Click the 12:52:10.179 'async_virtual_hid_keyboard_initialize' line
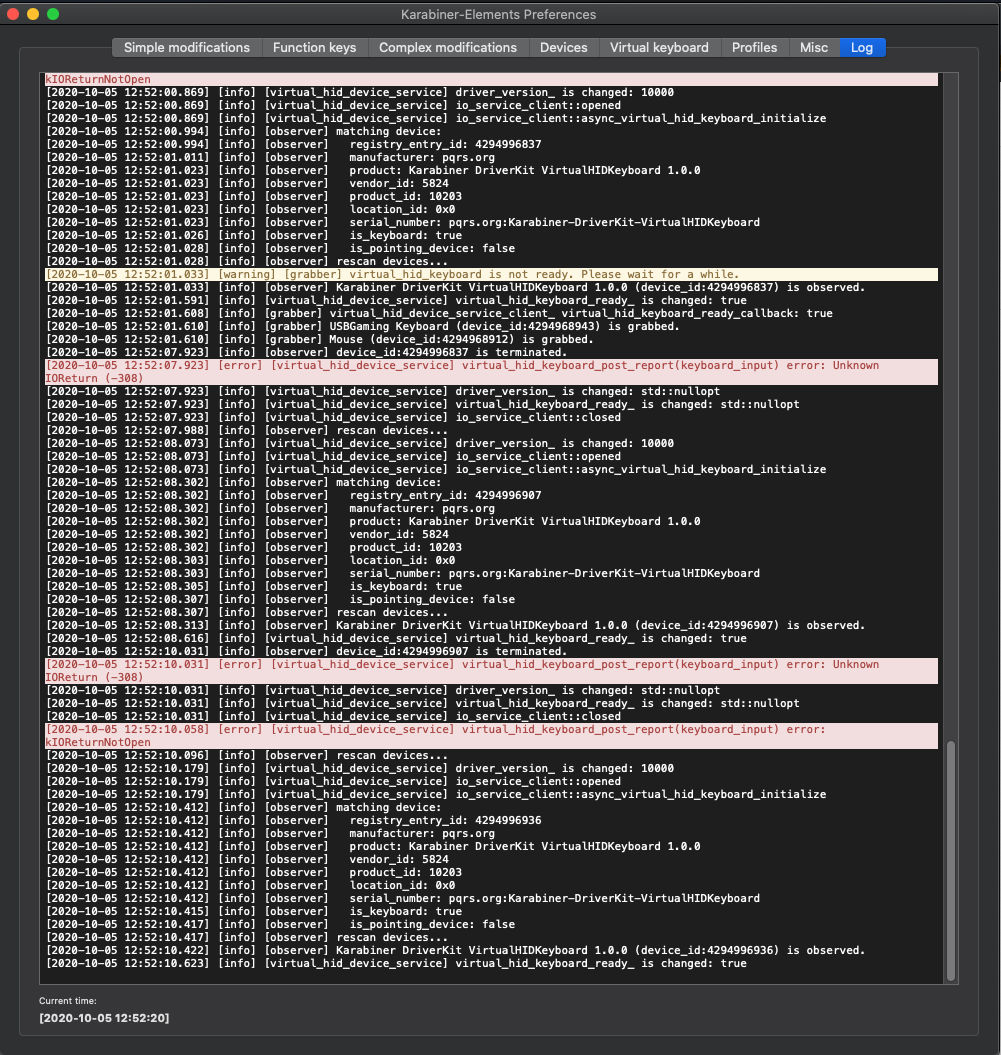The height and width of the screenshot is (1055, 1001). tap(436, 795)
